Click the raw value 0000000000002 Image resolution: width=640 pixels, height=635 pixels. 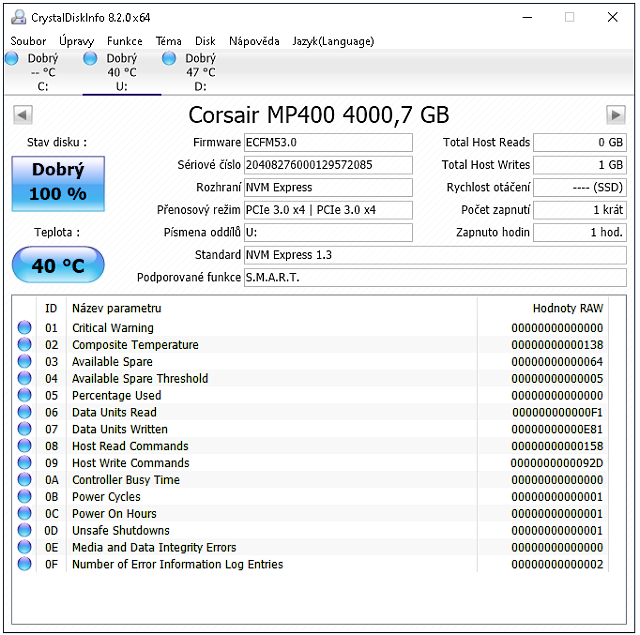pyautogui.click(x=557, y=564)
